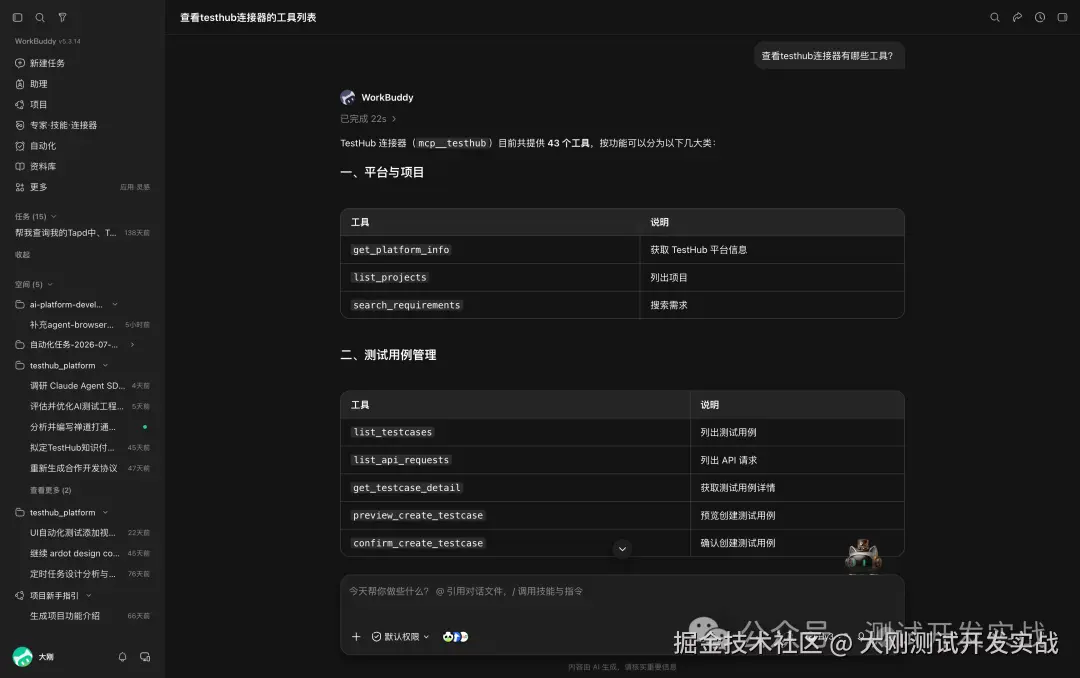Open conversation 拟定TestHub知识付
This screenshot has height=678, width=1080.
coord(72,448)
